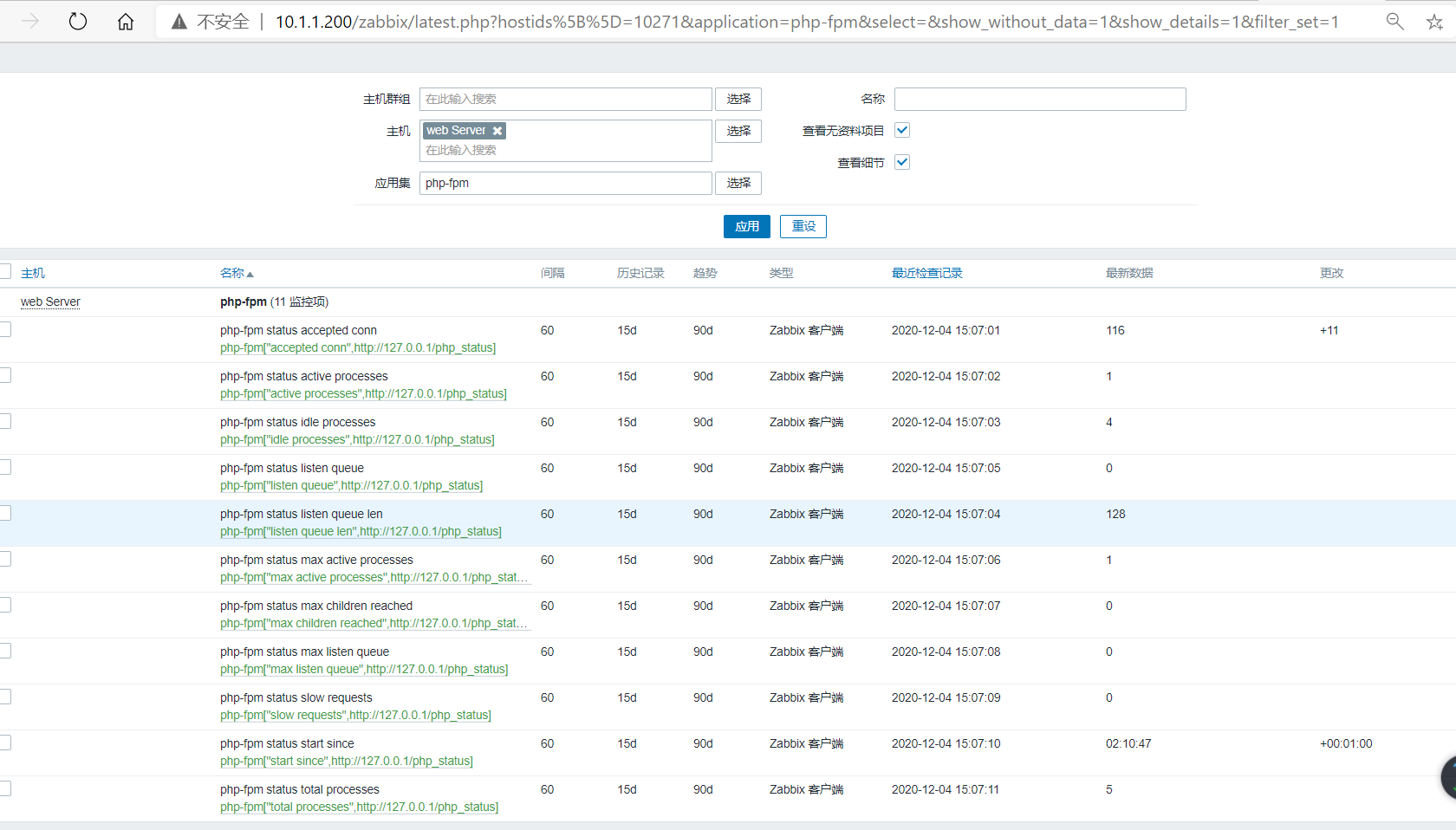Check the max children reached row checkbox
Viewport: 1456px width, 830px height.
[x=5, y=605]
